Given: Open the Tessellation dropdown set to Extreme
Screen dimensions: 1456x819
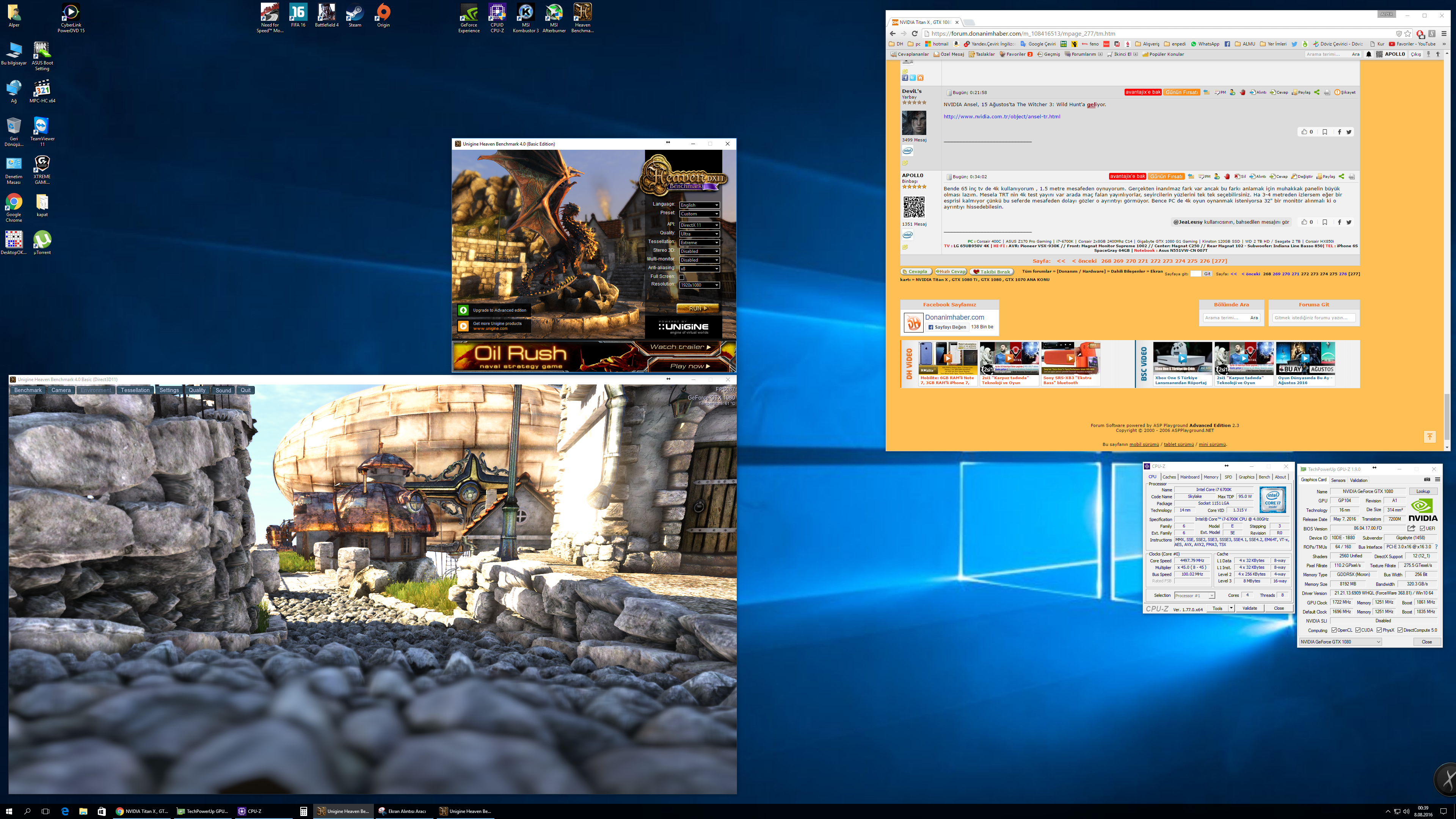Looking at the screenshot, I should pyautogui.click(x=699, y=243).
